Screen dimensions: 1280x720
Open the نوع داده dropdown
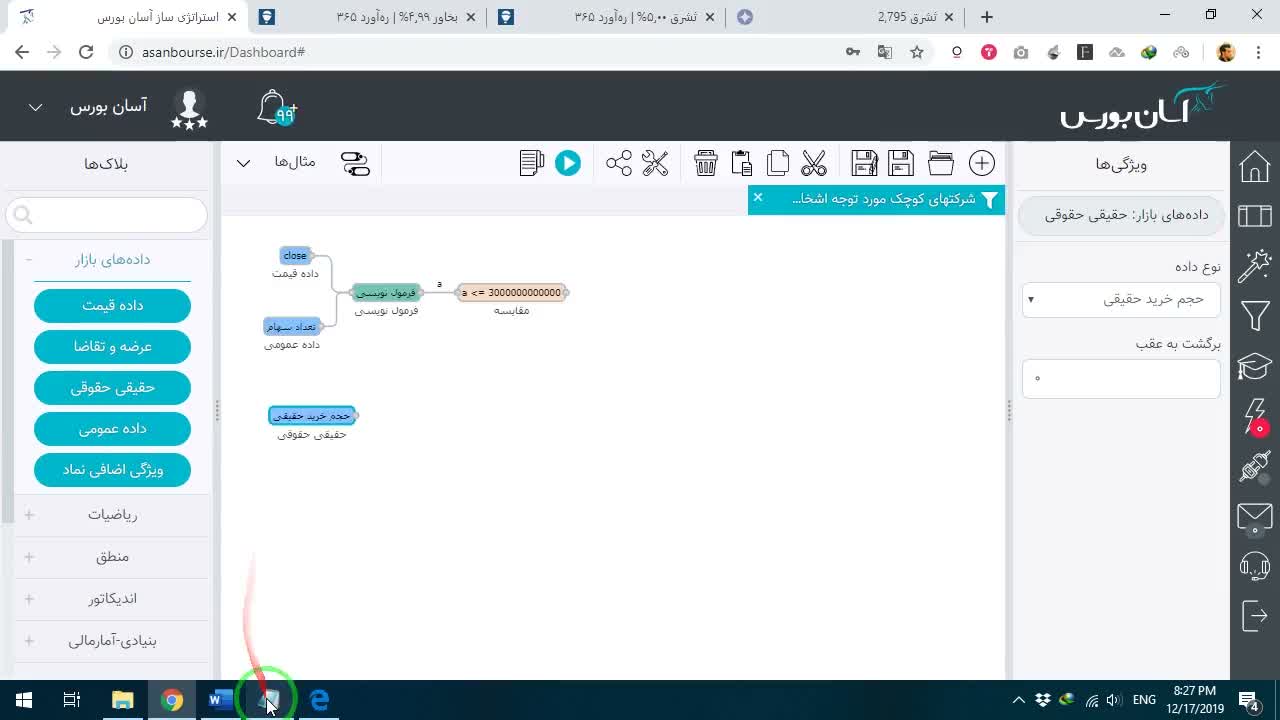1121,299
